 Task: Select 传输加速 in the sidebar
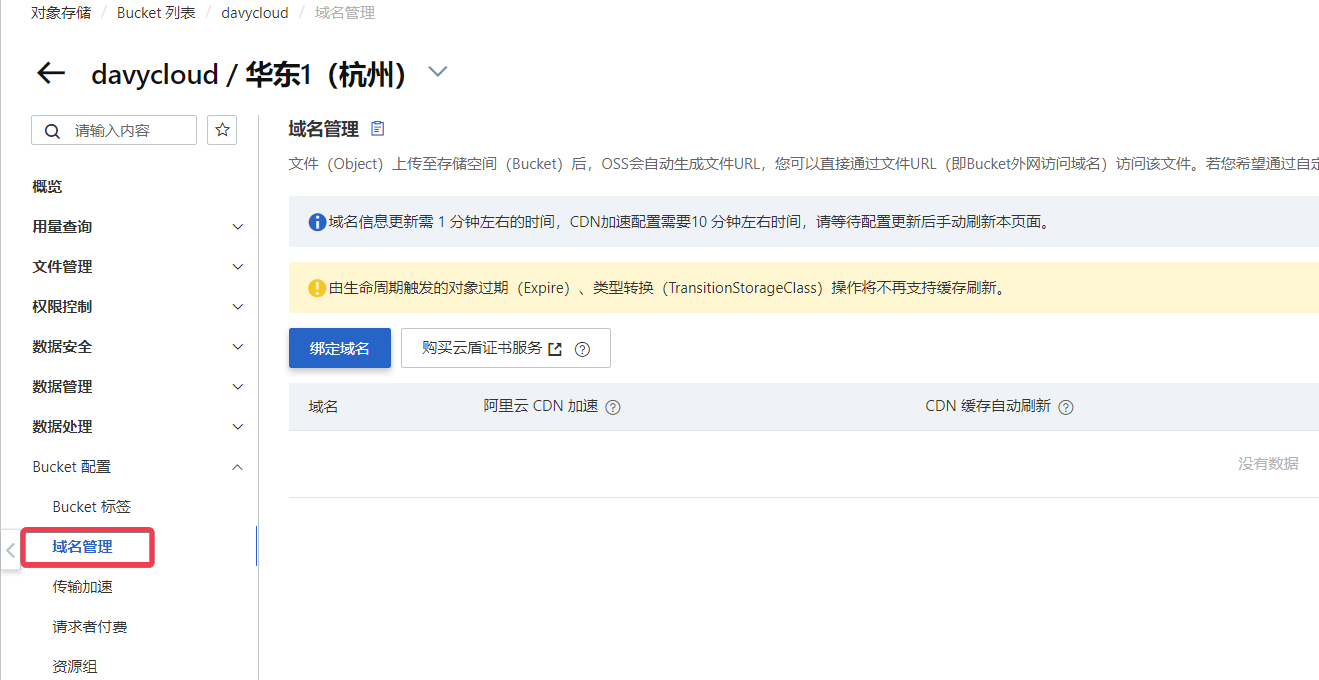82,587
